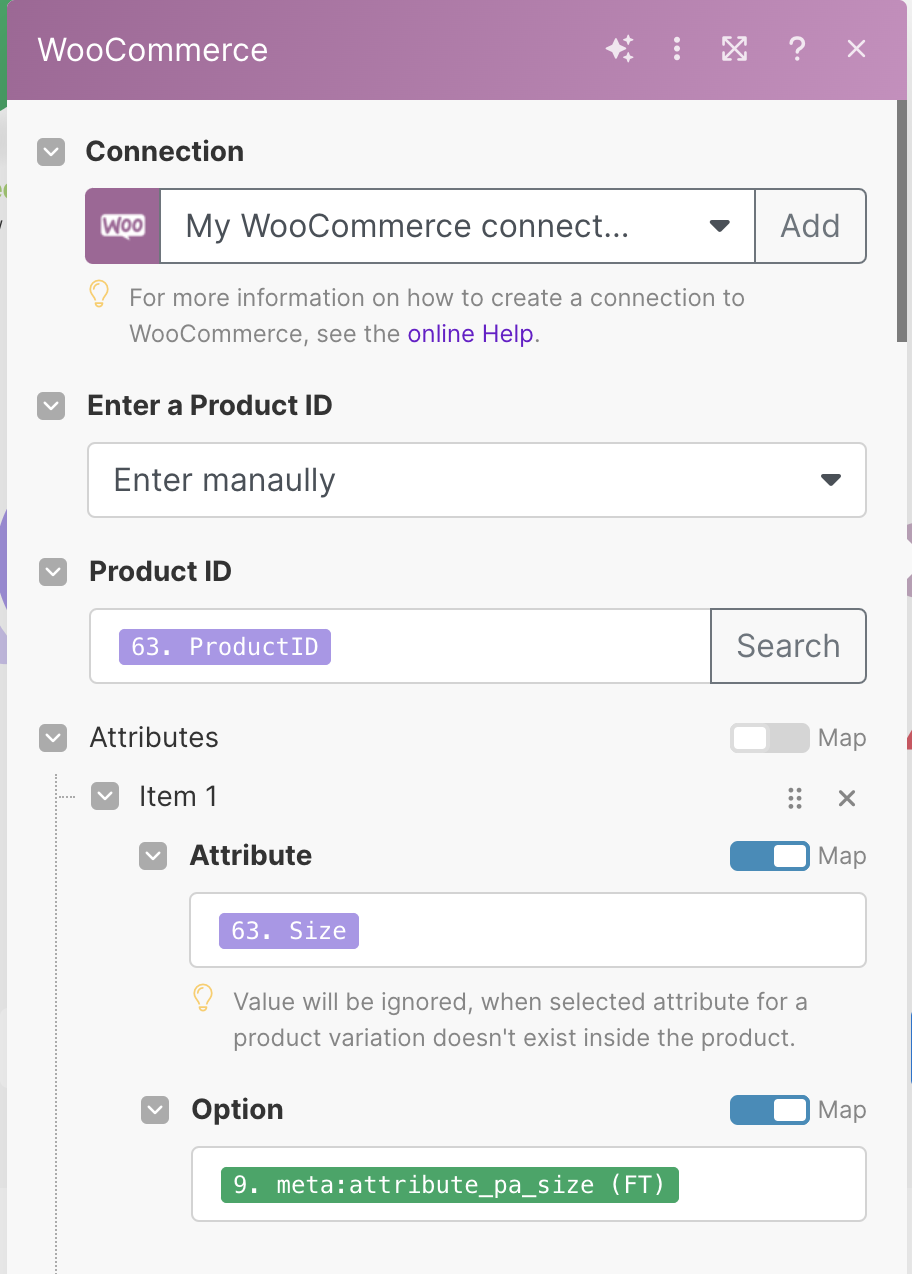Expand the panel with the fullscreen icon
Image resolution: width=912 pixels, height=1274 pixels.
tap(735, 49)
